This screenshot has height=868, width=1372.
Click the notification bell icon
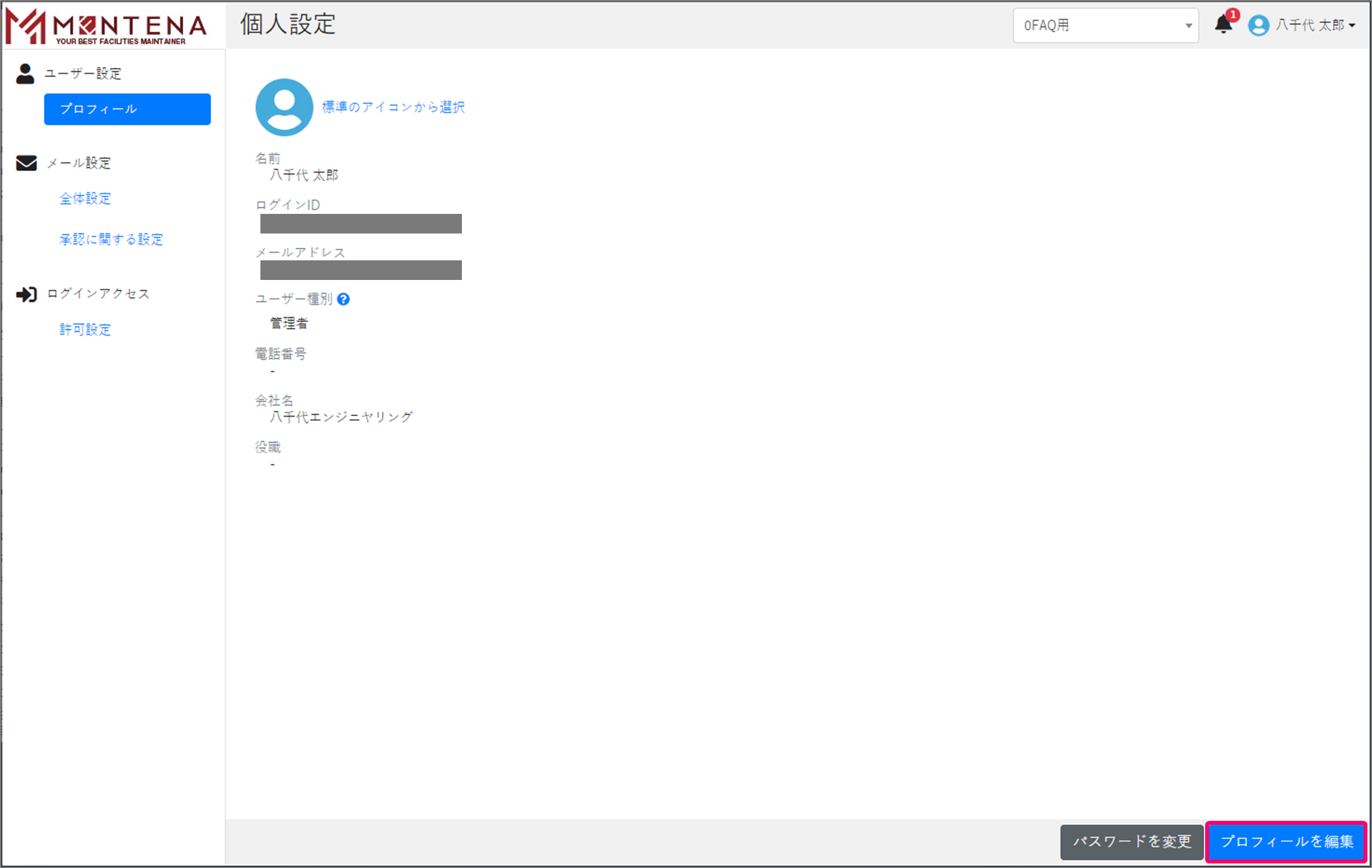pyautogui.click(x=1222, y=25)
